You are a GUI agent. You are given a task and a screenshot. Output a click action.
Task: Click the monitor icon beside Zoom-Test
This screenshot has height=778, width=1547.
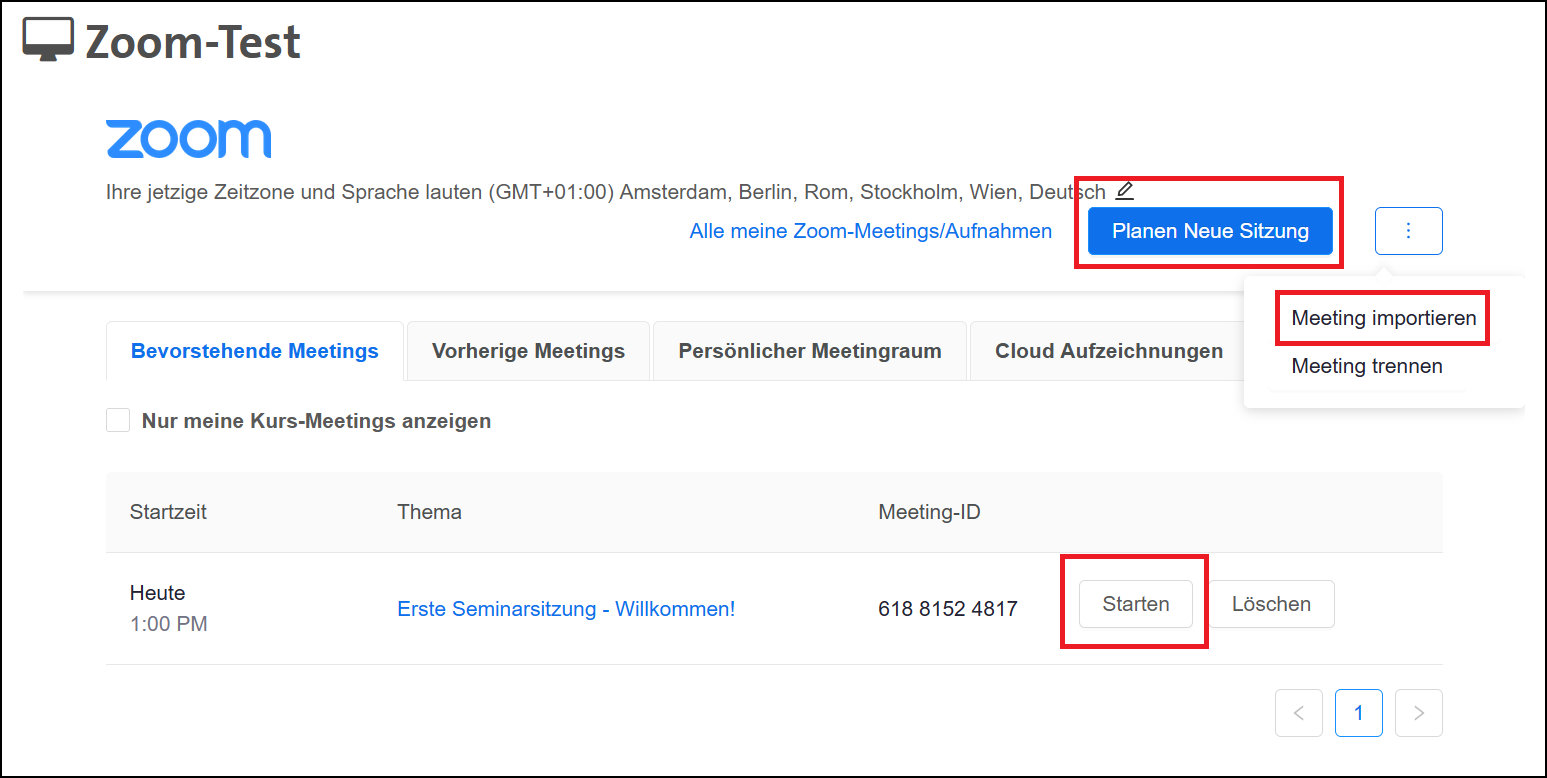48,40
